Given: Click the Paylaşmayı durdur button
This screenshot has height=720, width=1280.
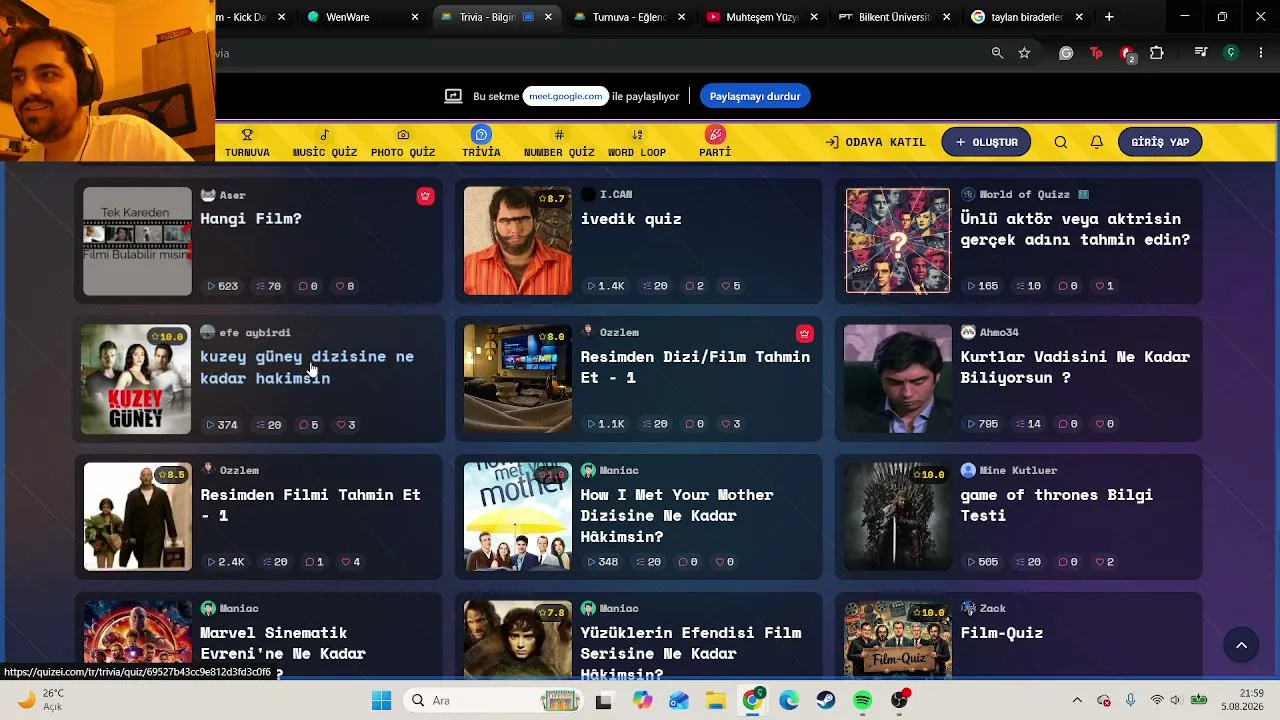Looking at the screenshot, I should coord(755,96).
